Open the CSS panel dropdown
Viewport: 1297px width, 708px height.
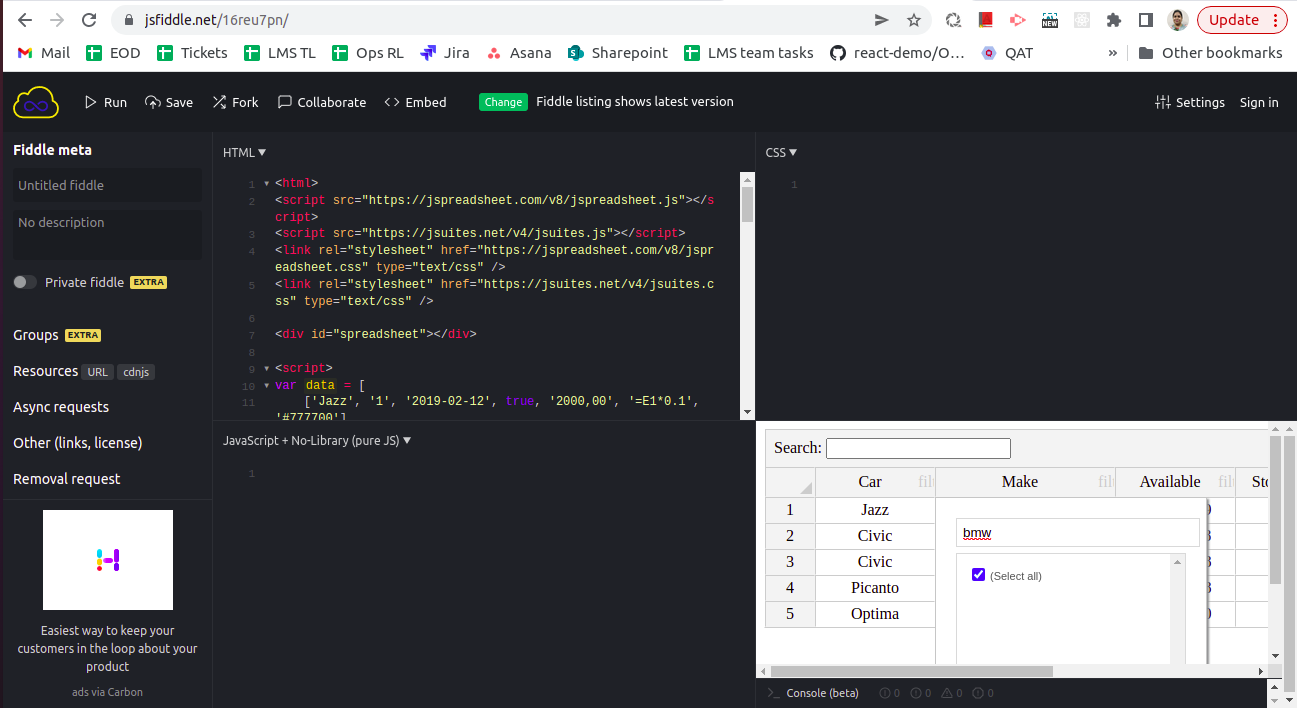pyautogui.click(x=780, y=152)
